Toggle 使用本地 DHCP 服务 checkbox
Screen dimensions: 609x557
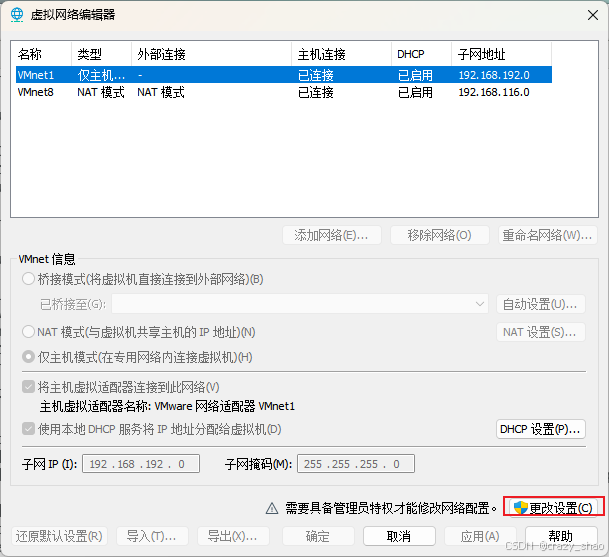click(x=28, y=429)
